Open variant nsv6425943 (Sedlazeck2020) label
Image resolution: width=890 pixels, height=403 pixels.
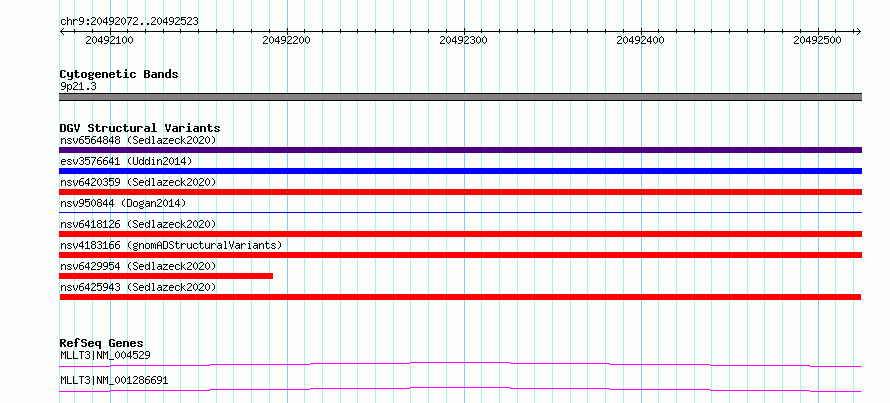(138, 287)
